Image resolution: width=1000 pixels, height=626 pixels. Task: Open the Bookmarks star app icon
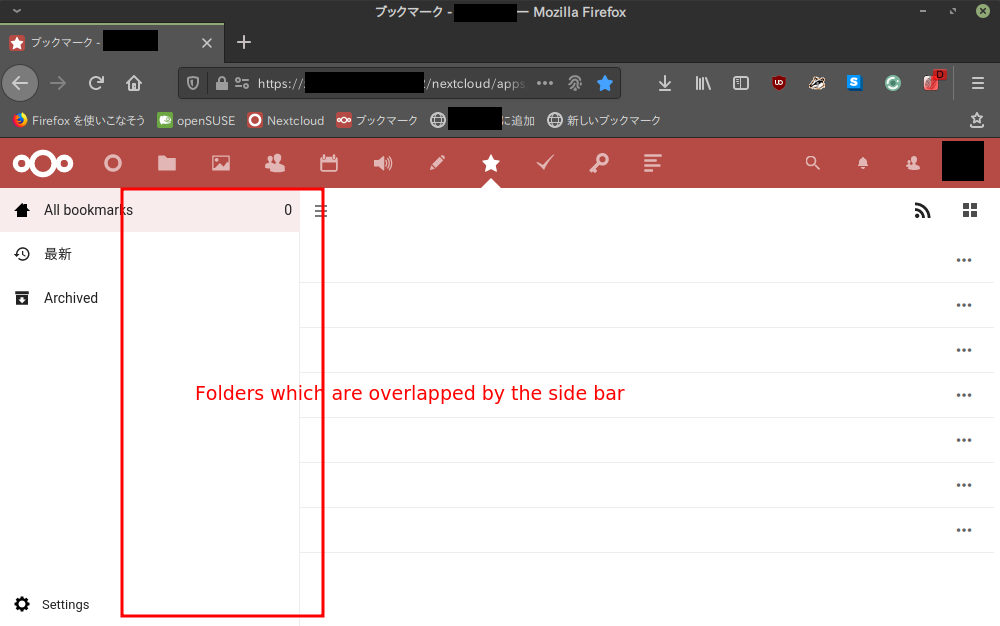[490, 163]
